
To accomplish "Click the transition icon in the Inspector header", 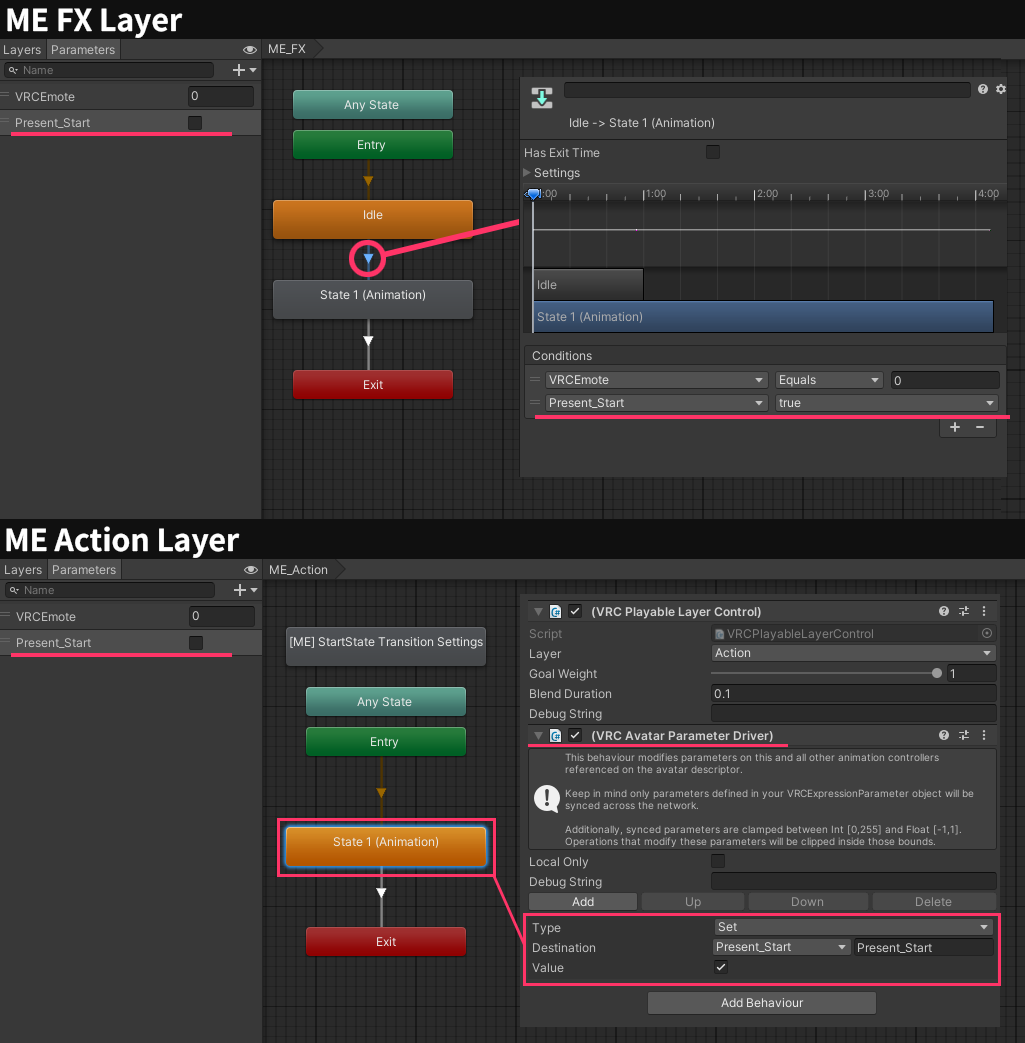I will tap(541, 88).
